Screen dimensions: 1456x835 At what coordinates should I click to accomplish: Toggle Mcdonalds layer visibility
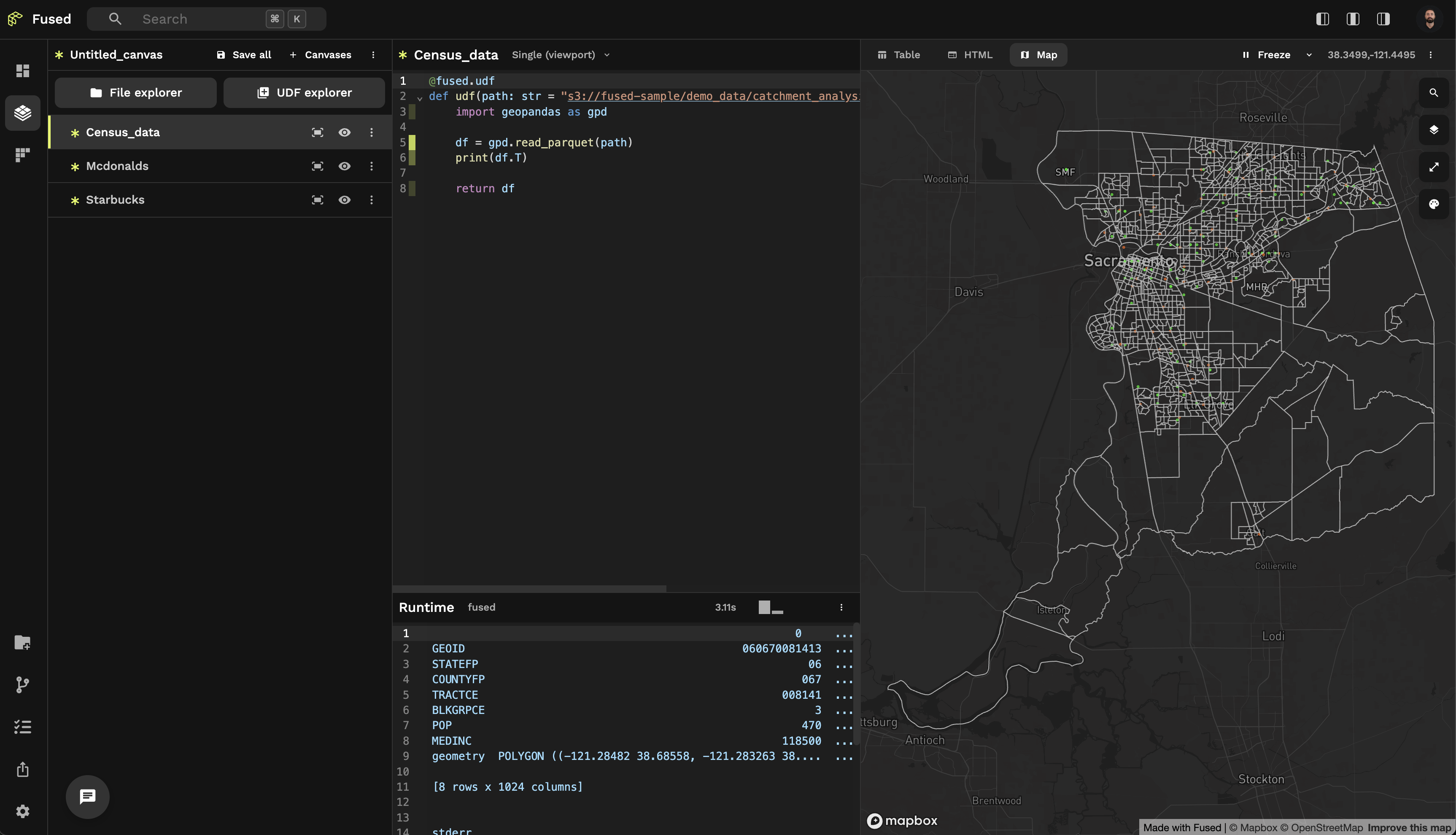(x=344, y=166)
